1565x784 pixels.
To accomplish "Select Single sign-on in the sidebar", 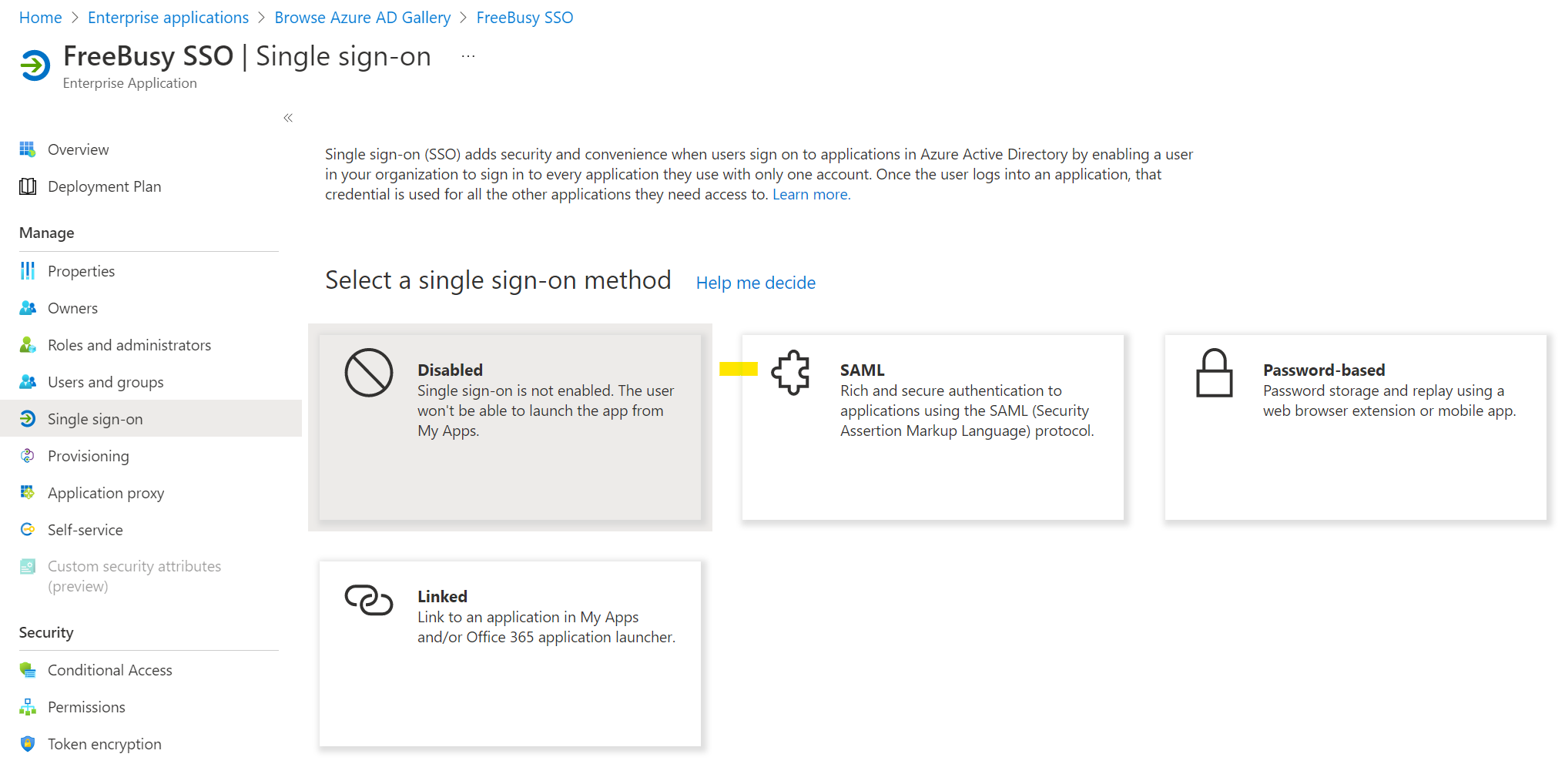I will (96, 419).
